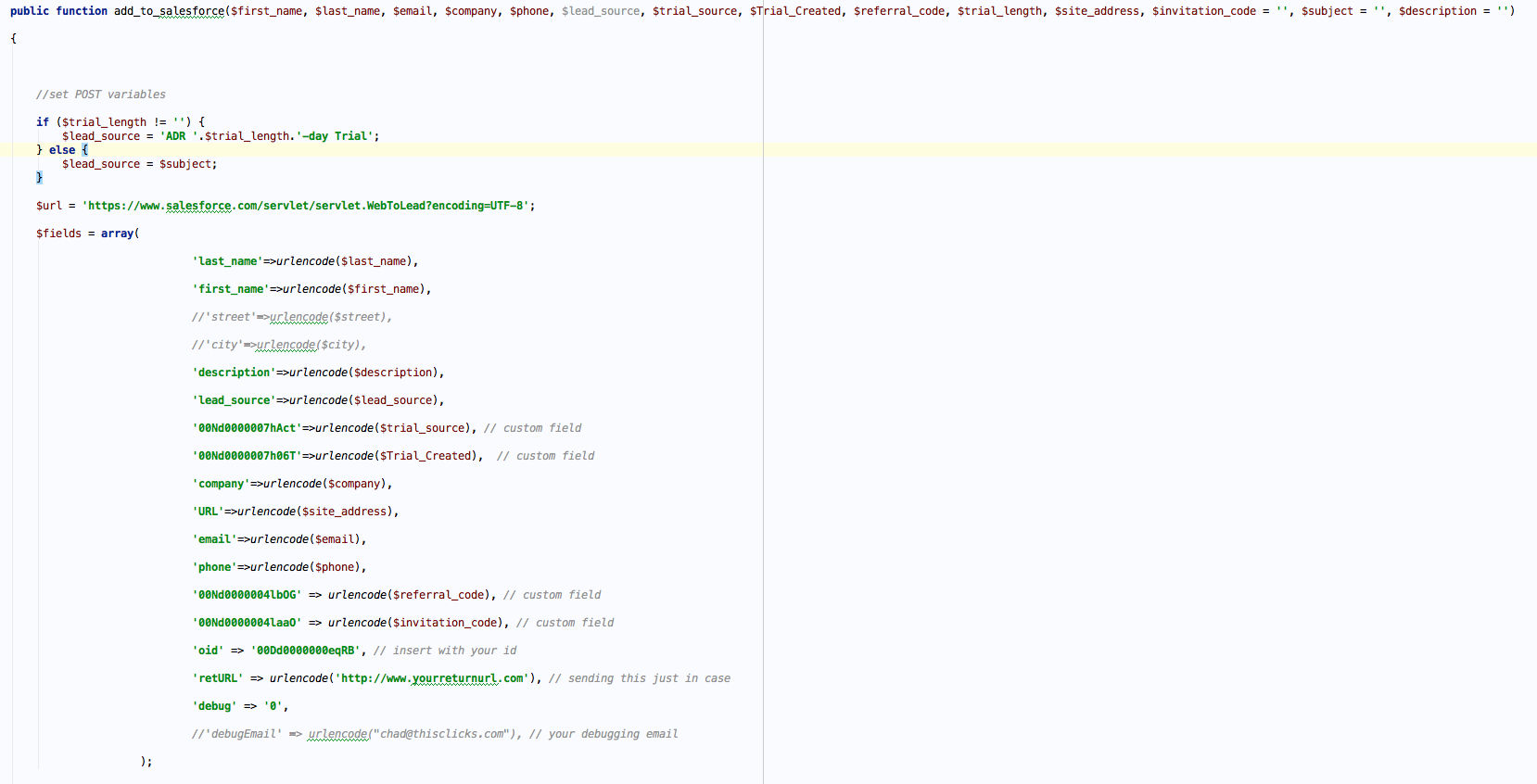This screenshot has width=1537, height=784.
Task: Click the $Trial_Created parameter in signature
Action: pyautogui.click(x=795, y=11)
